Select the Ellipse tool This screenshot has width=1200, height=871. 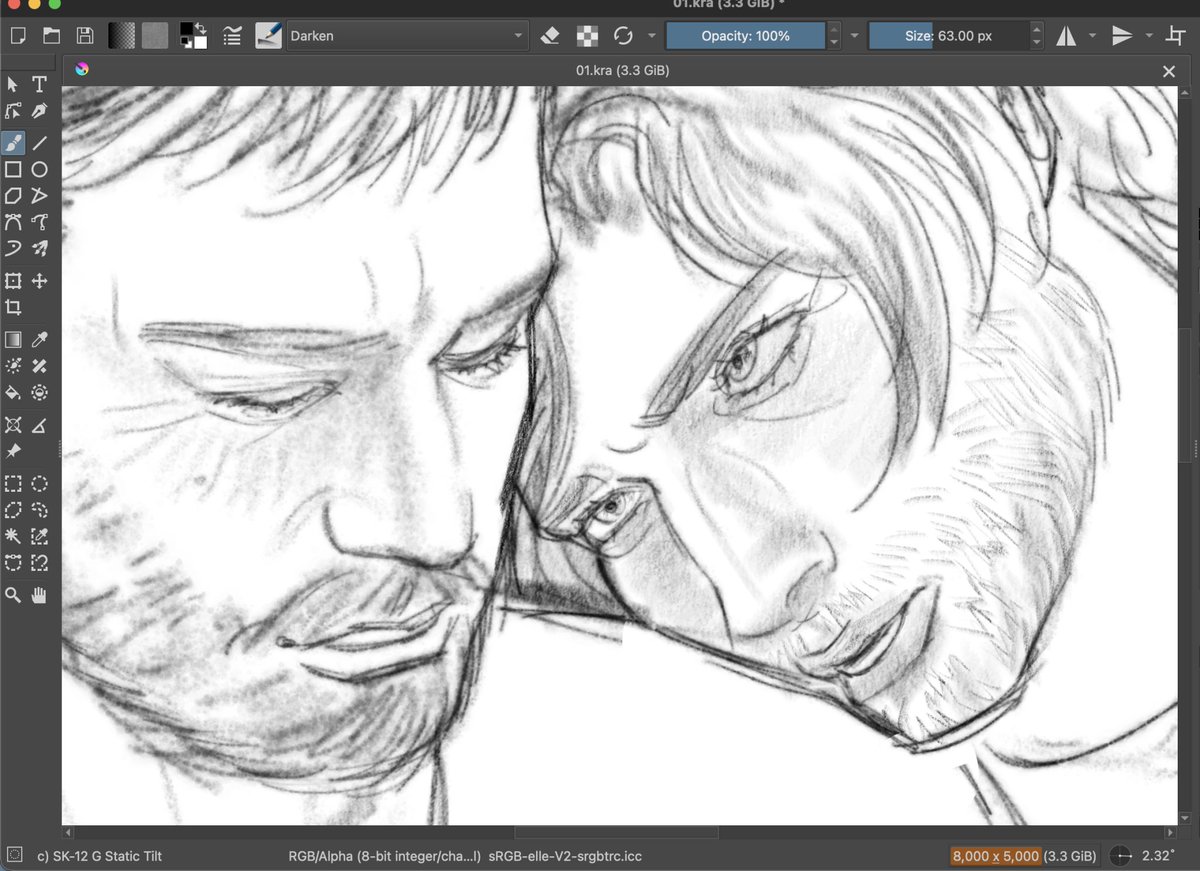tap(39, 170)
